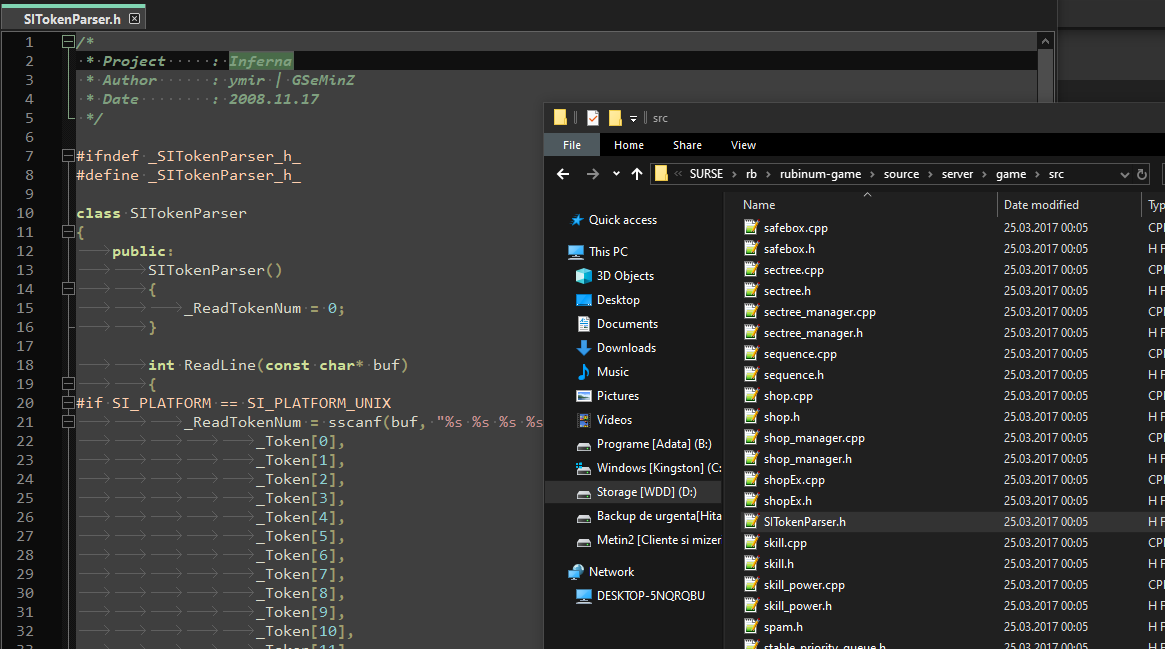Open the recent locations dropdown arrow
The height and width of the screenshot is (649, 1165).
[616, 174]
